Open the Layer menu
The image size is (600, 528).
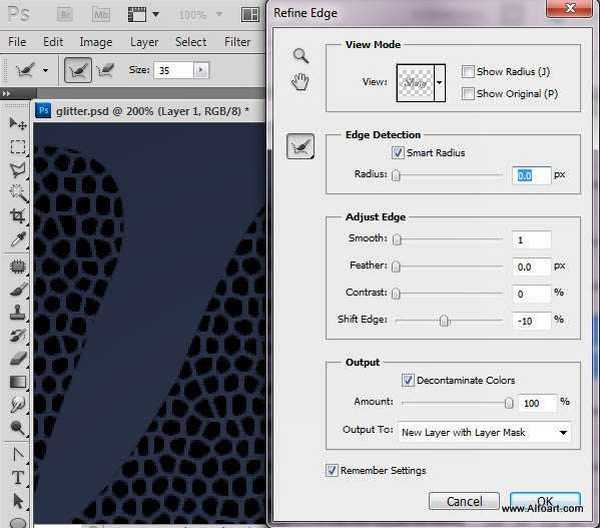(x=144, y=42)
